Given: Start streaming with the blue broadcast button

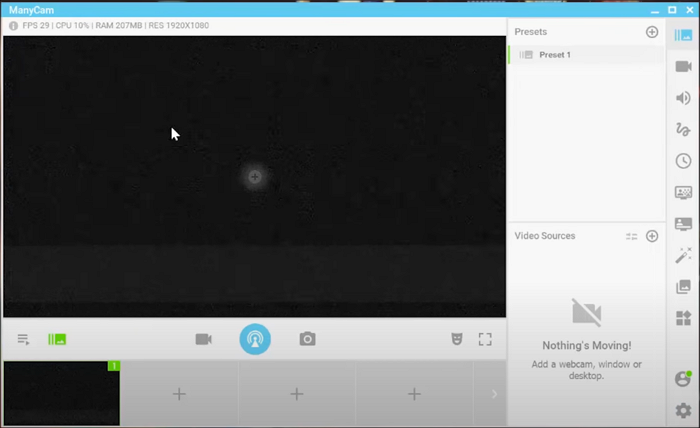Looking at the screenshot, I should 255,339.
